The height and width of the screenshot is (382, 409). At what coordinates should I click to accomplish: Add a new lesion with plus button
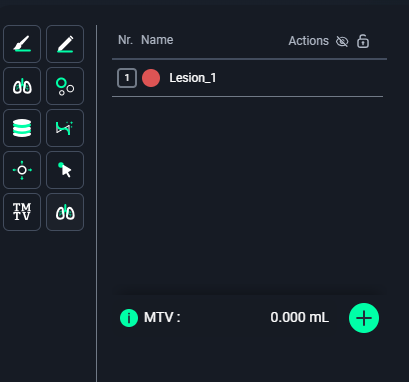tap(364, 318)
